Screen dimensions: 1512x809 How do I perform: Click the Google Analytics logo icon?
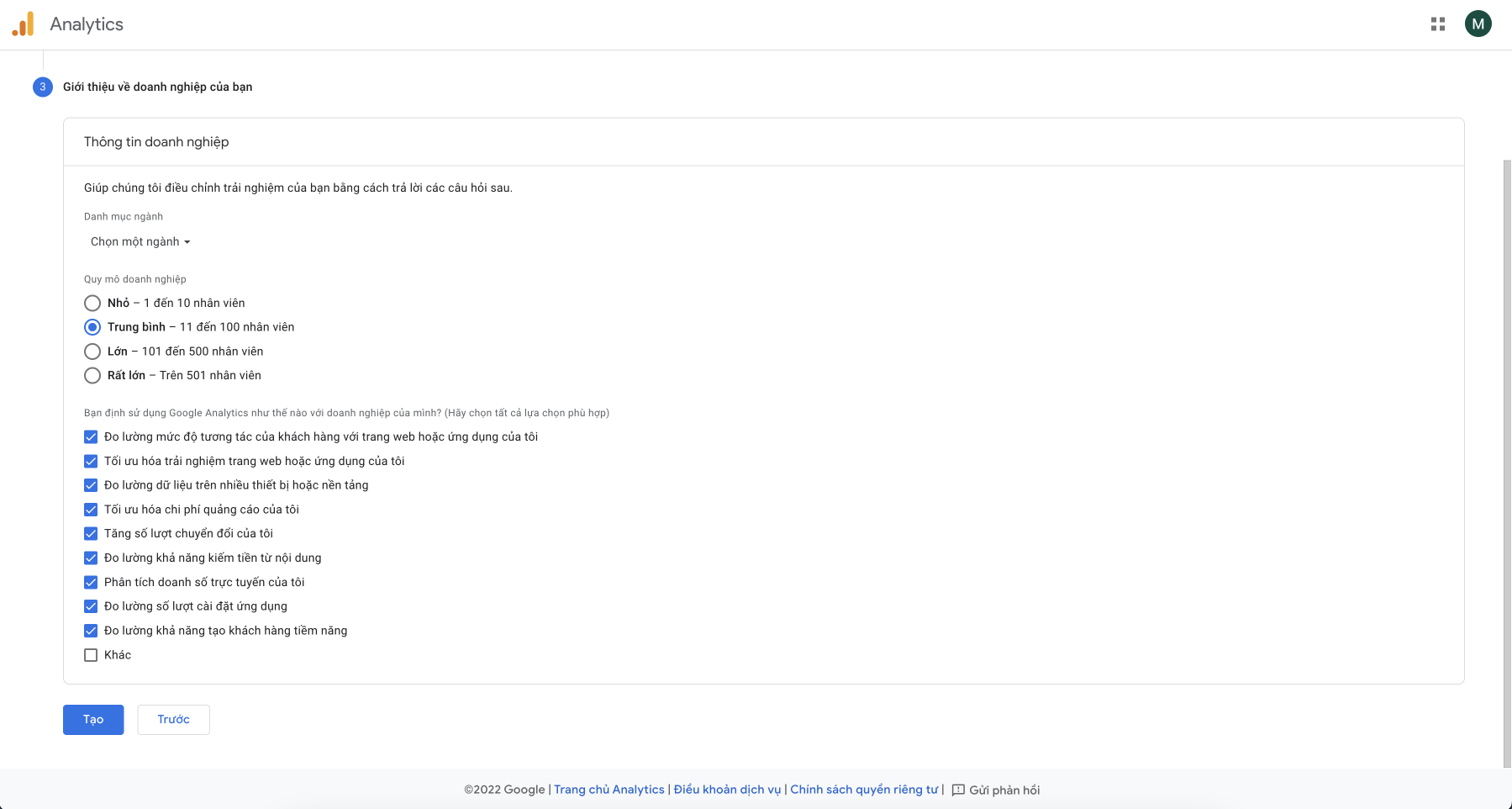click(23, 24)
